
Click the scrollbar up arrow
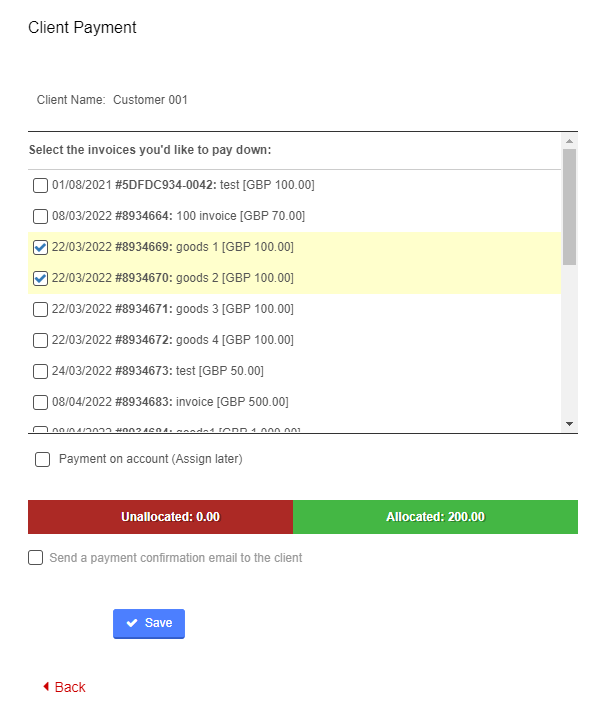coord(569,141)
